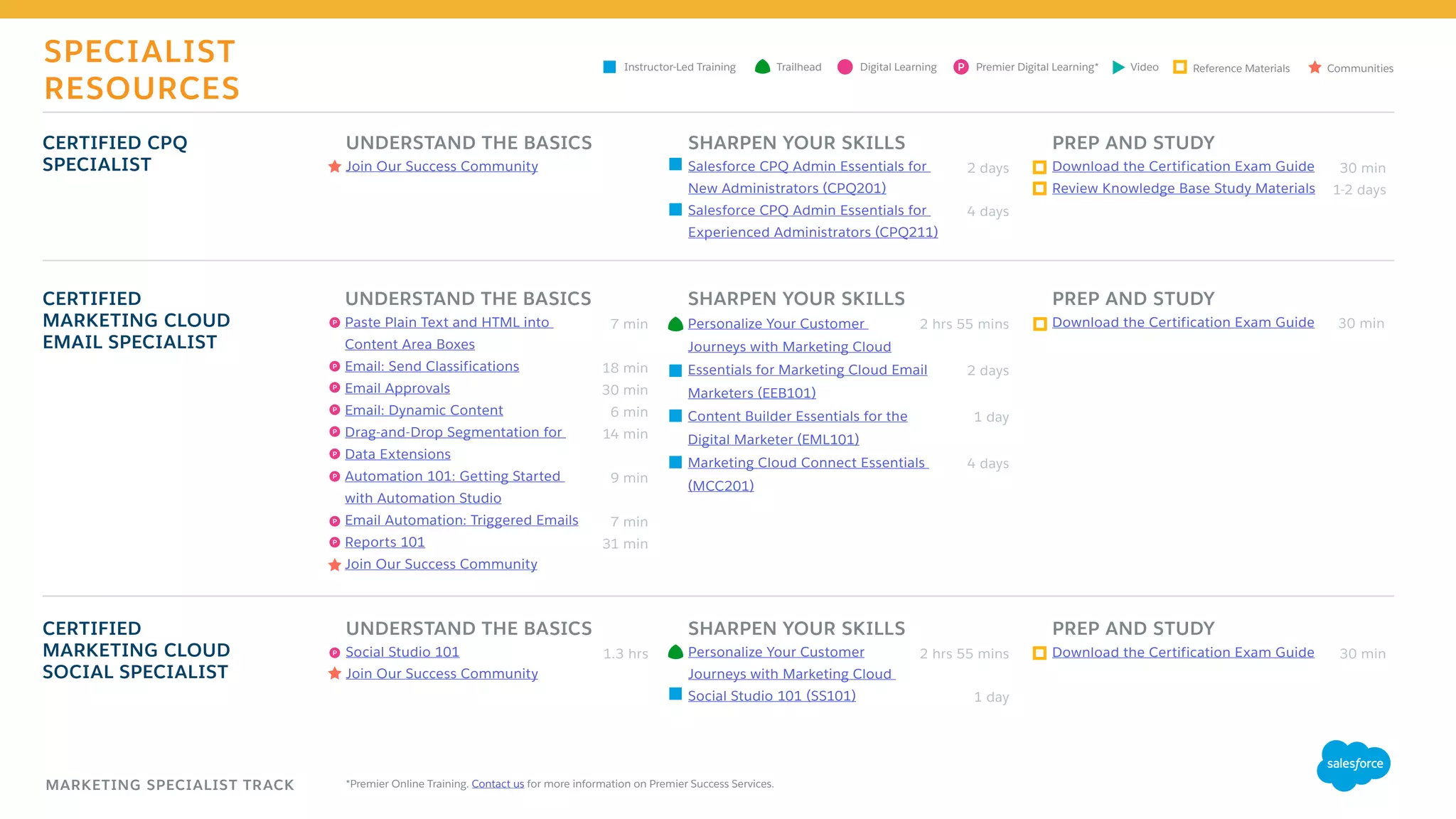Viewport: 1456px width, 819px height.
Task: Click the teal Video play legend icon
Action: pos(1118,67)
